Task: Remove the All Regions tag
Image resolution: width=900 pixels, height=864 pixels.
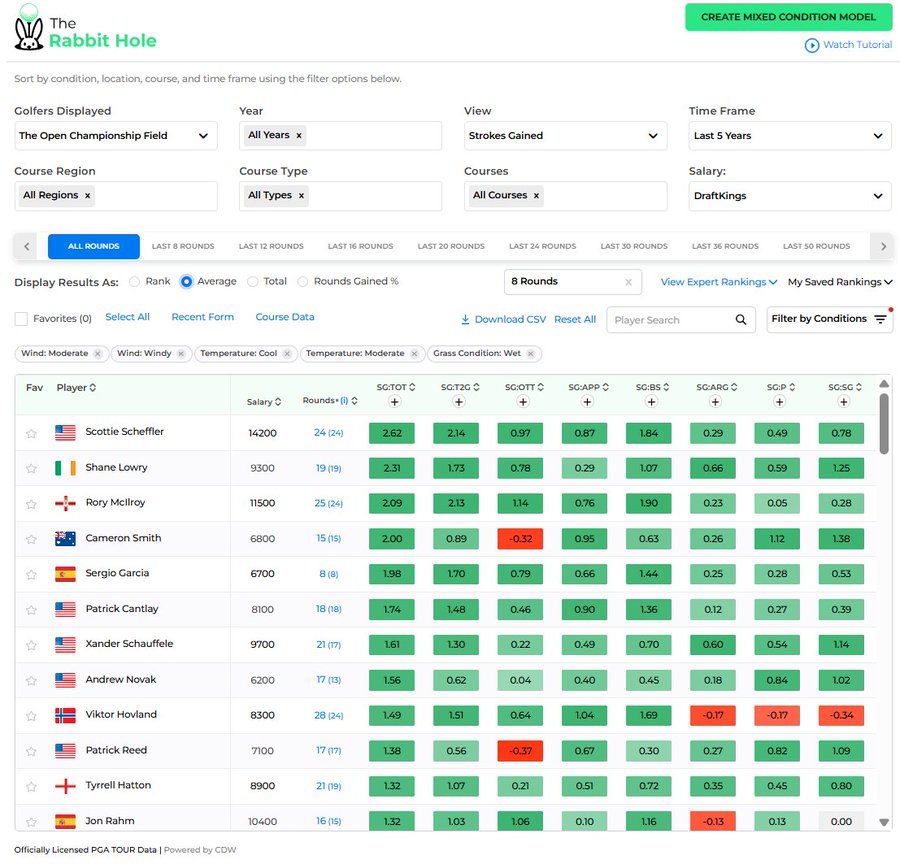Action: click(x=87, y=196)
